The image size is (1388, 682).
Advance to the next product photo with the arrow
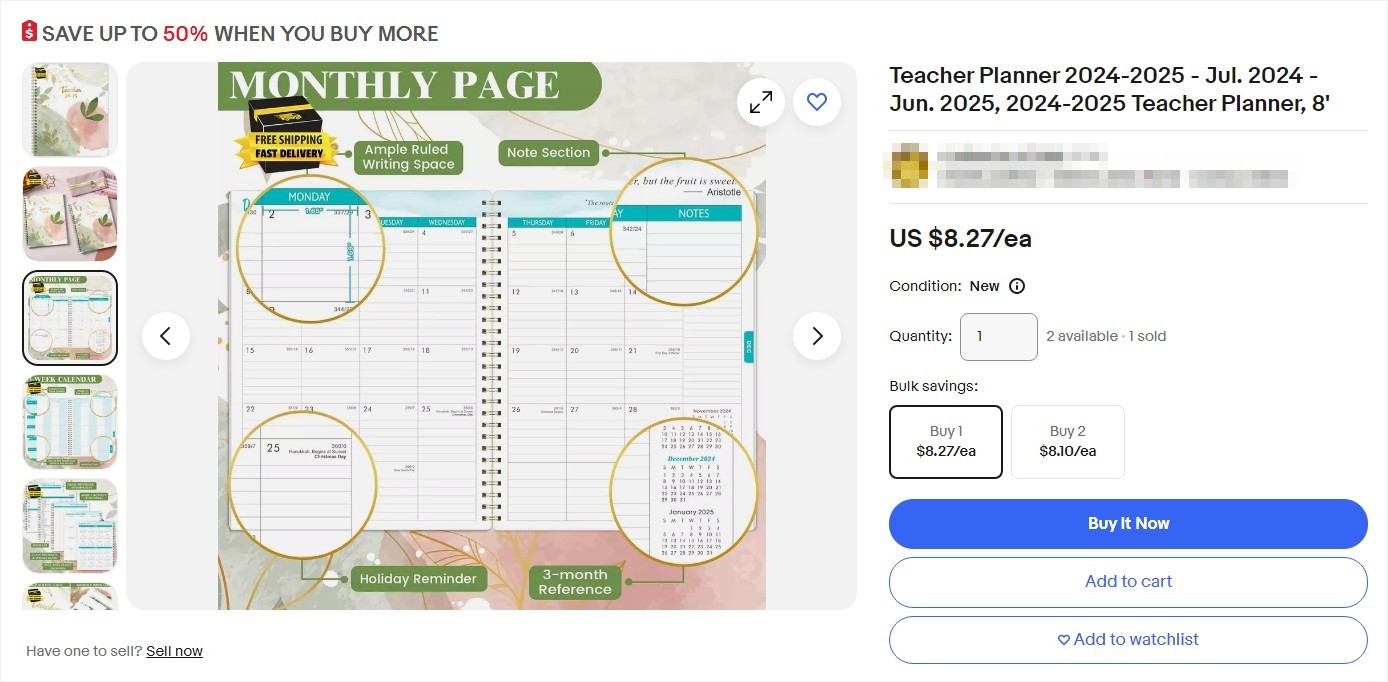[817, 336]
